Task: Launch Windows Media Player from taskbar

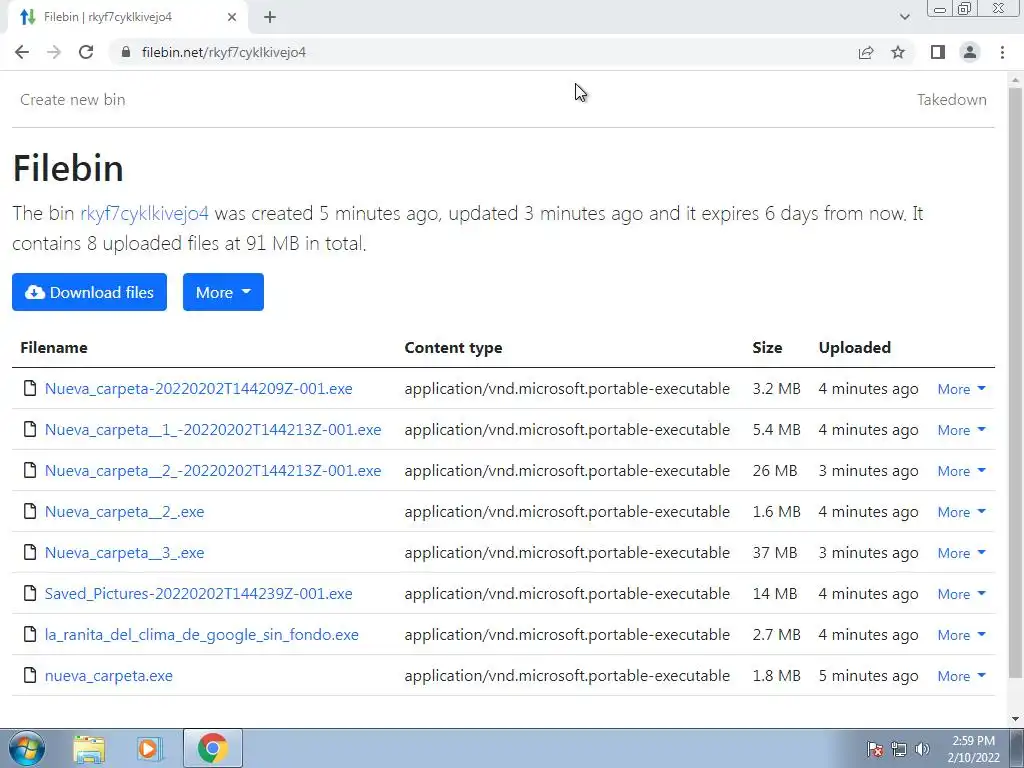Action: (150, 748)
